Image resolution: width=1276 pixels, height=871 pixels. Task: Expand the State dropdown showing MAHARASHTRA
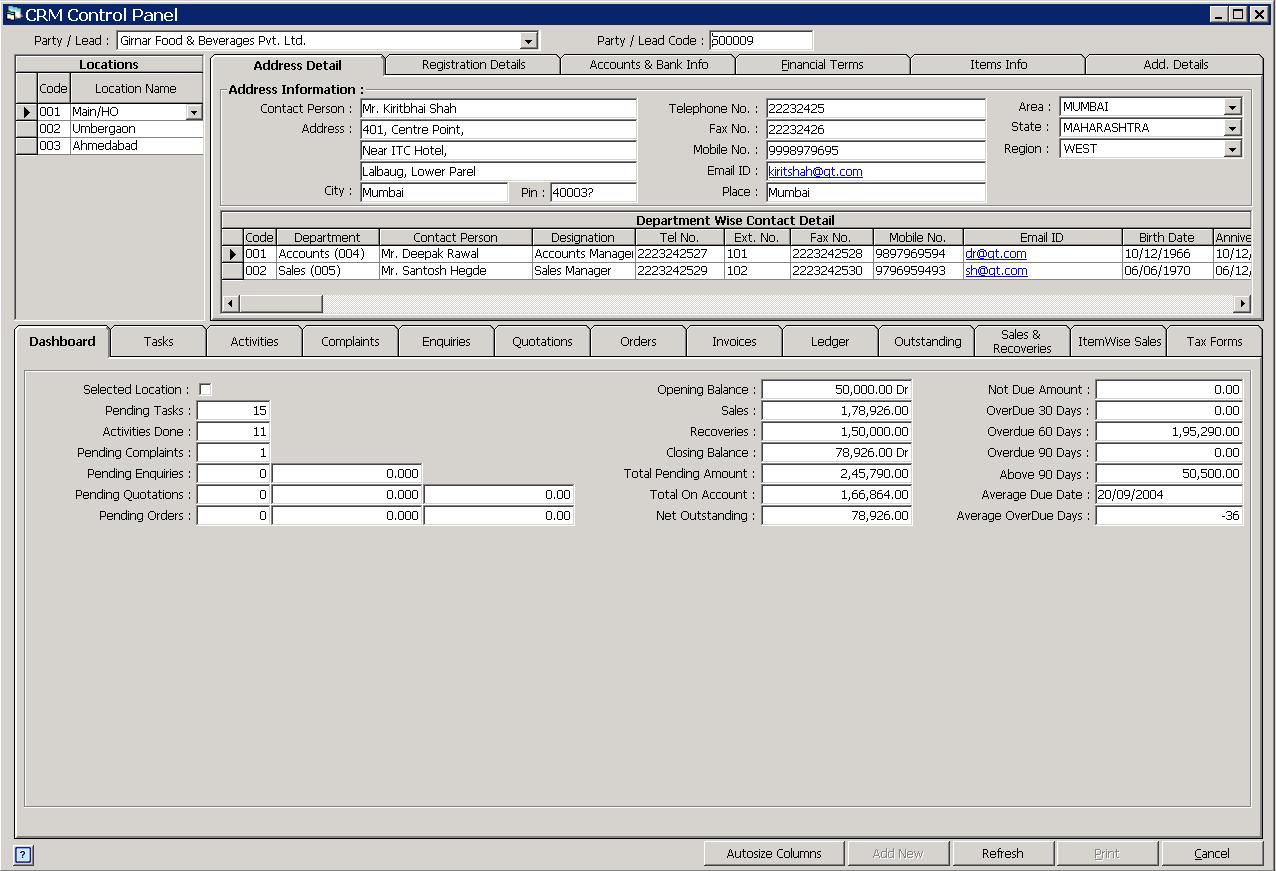[x=1232, y=128]
